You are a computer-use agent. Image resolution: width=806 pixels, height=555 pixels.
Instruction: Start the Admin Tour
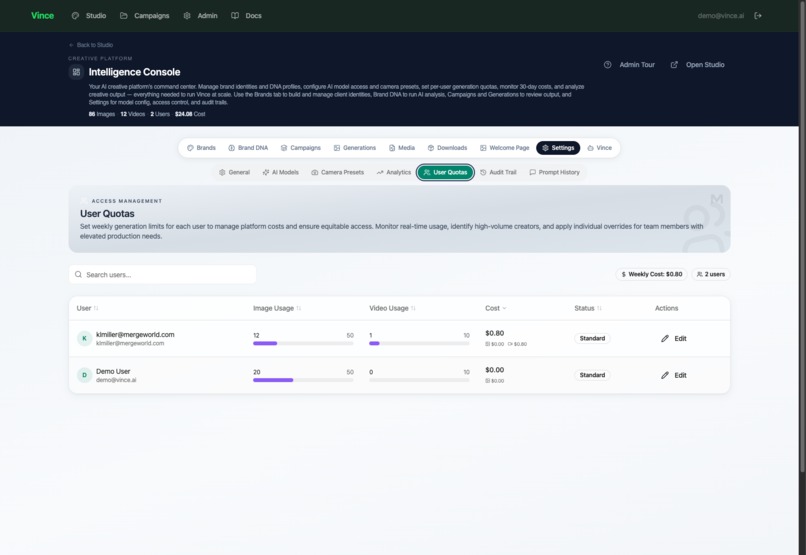coord(629,65)
